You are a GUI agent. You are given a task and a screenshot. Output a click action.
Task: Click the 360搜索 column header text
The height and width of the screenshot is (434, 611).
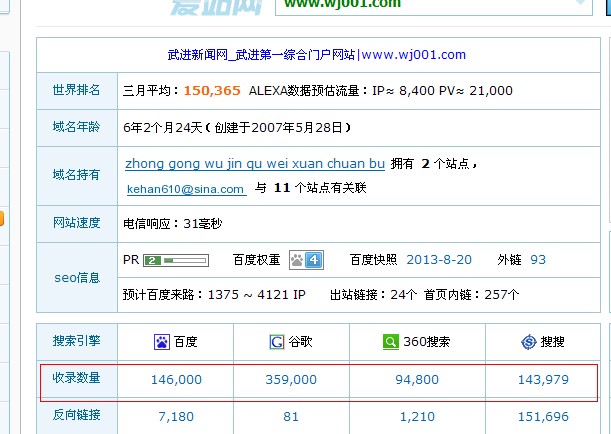(427, 342)
